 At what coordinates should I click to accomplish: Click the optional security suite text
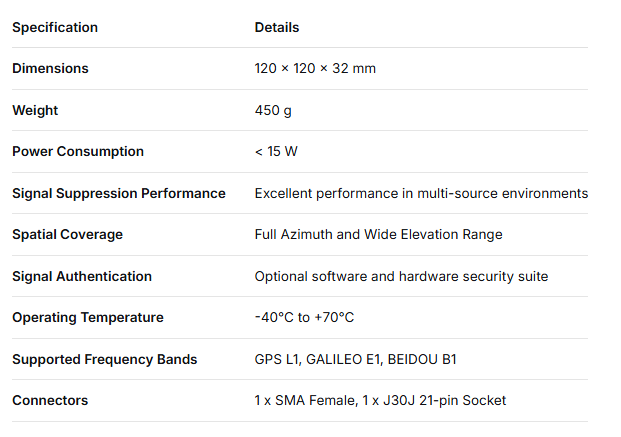401,276
